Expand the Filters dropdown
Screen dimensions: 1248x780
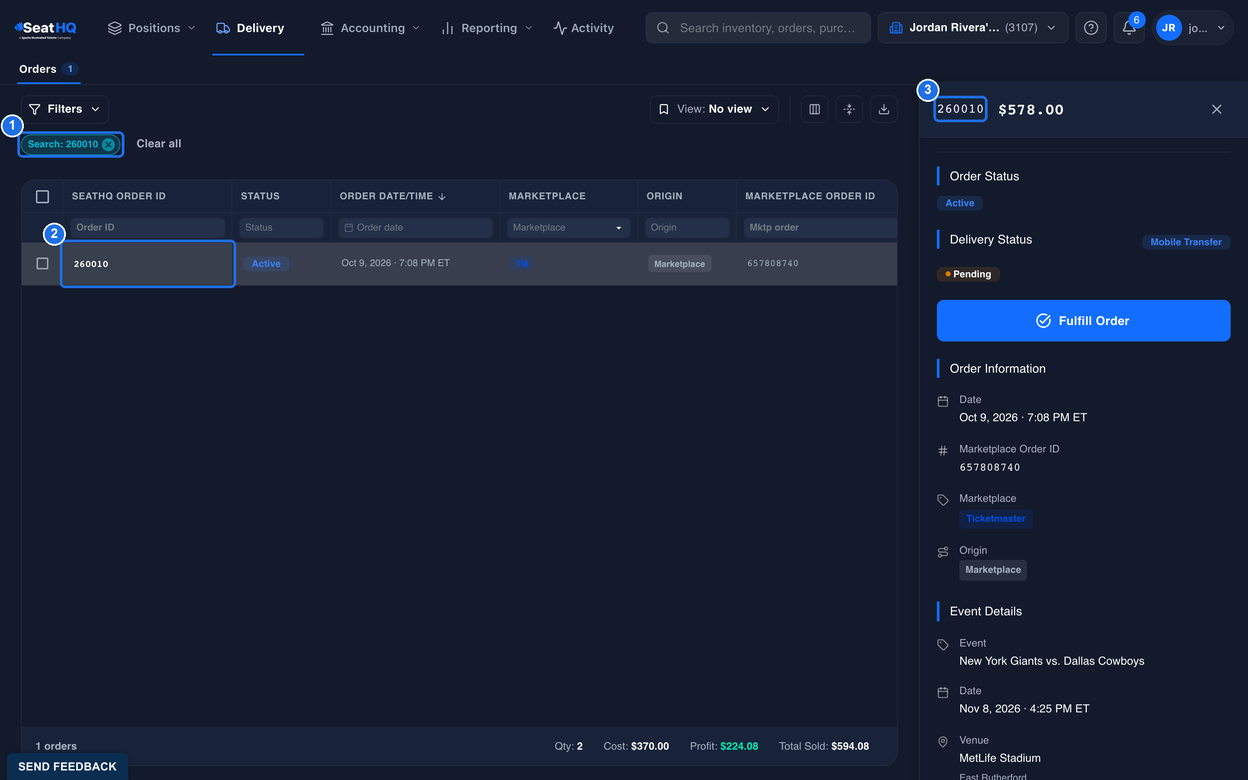click(65, 109)
